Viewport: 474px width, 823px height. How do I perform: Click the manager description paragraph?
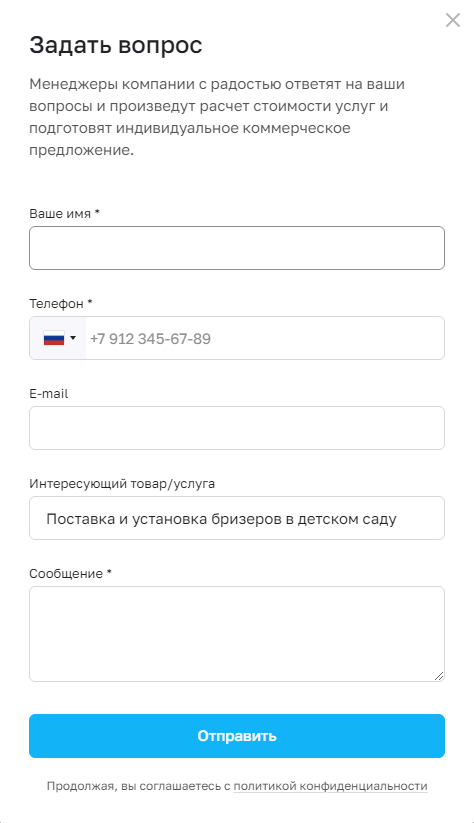217,117
